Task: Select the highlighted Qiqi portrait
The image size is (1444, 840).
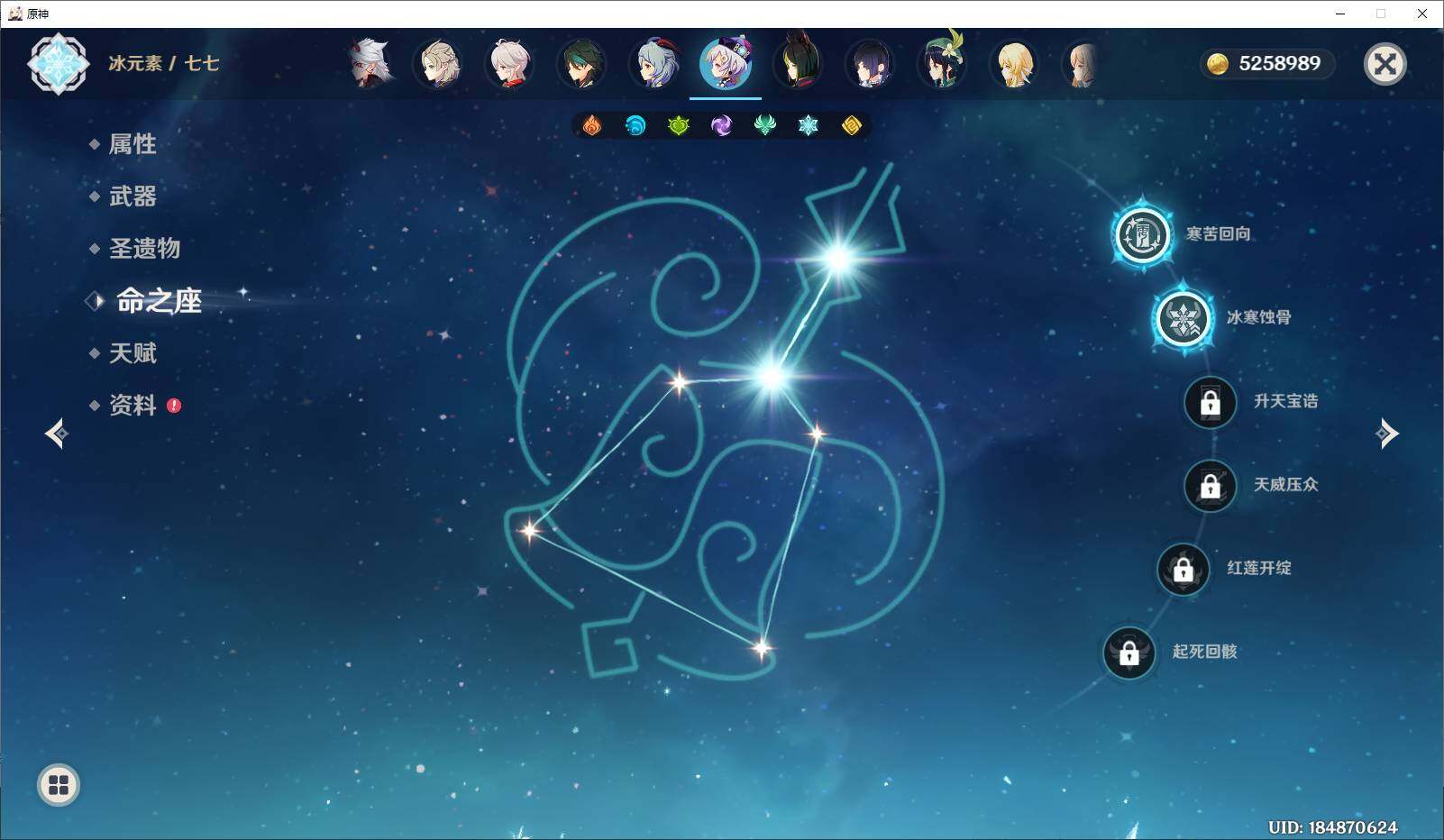Action: click(x=726, y=63)
